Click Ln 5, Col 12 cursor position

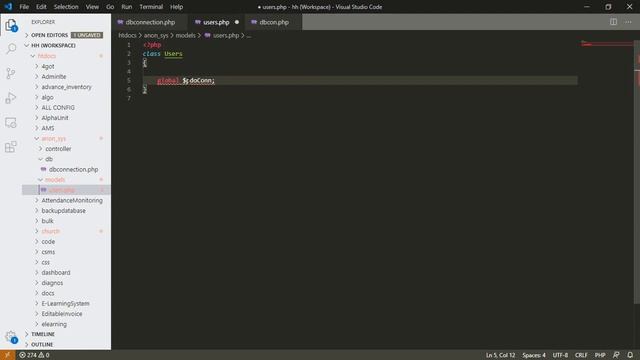coord(500,355)
